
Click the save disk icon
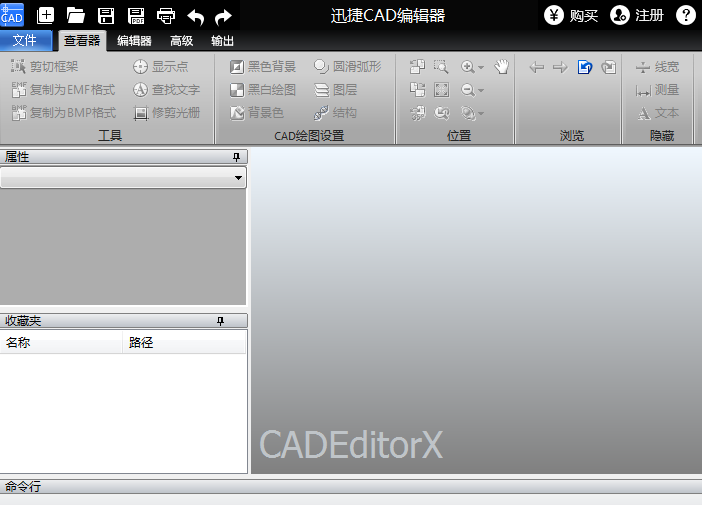tap(106, 15)
